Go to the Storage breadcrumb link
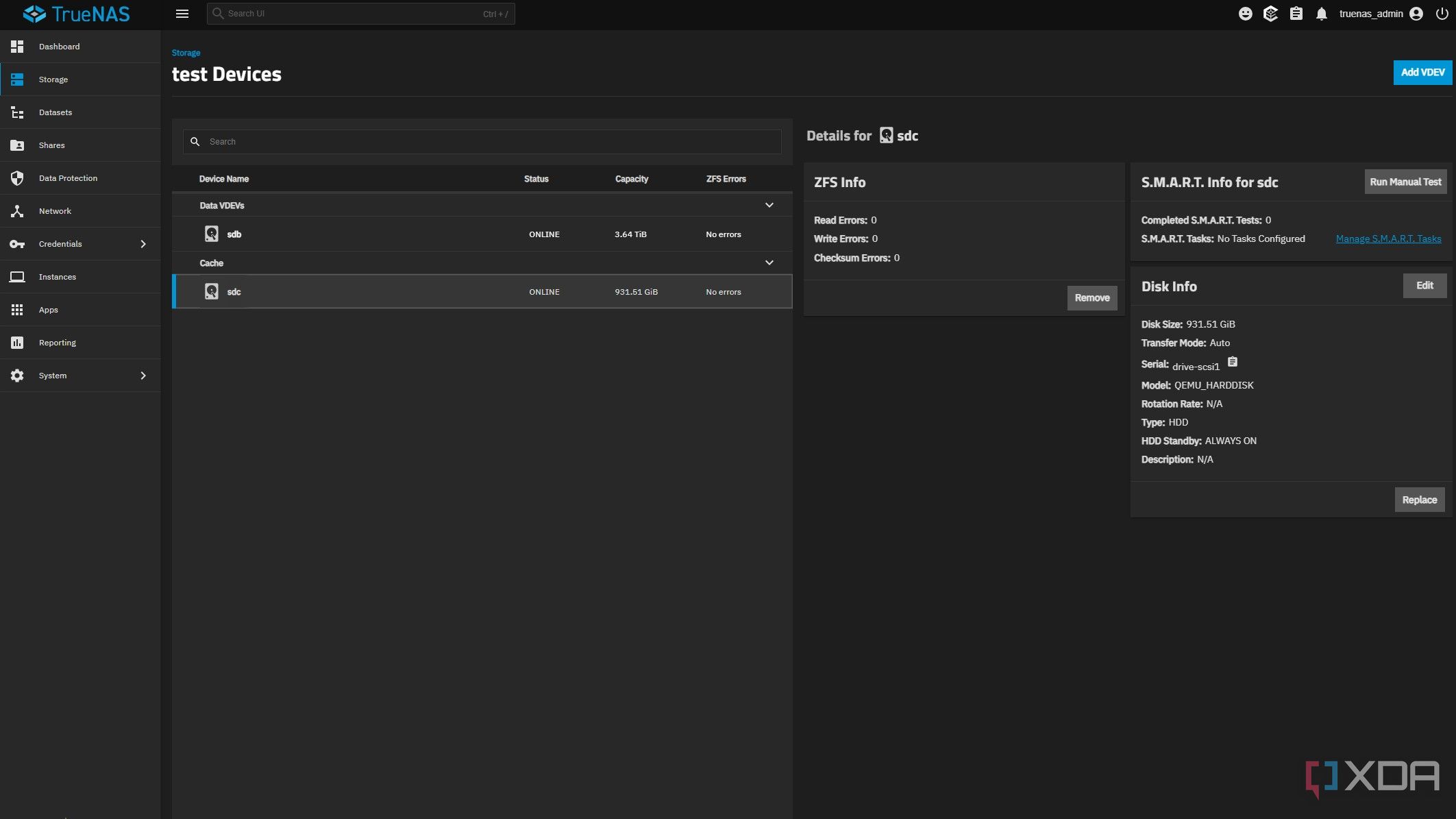This screenshot has width=1456, height=819. point(186,53)
